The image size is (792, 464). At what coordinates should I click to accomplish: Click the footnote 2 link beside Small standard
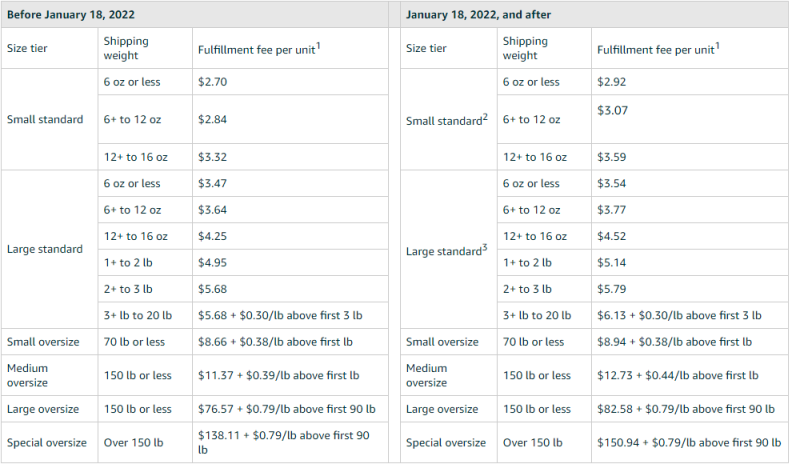(x=485, y=118)
